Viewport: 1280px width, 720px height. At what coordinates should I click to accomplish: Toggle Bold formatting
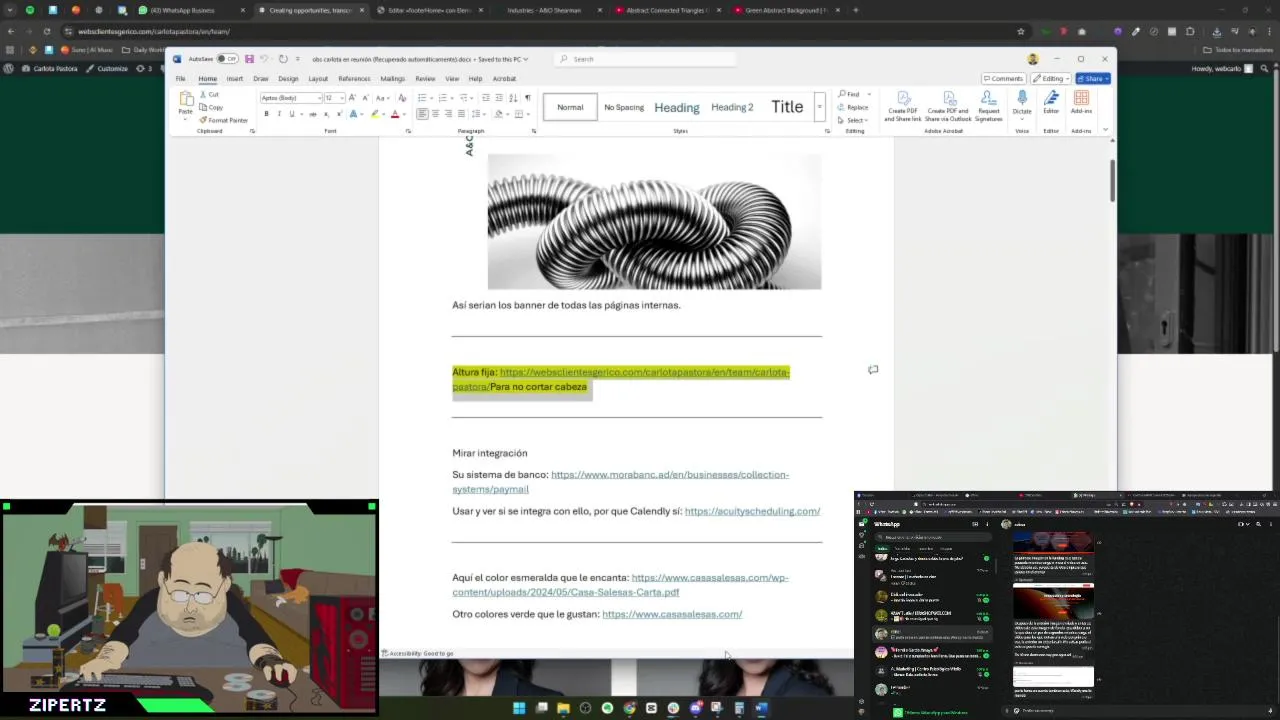(266, 114)
